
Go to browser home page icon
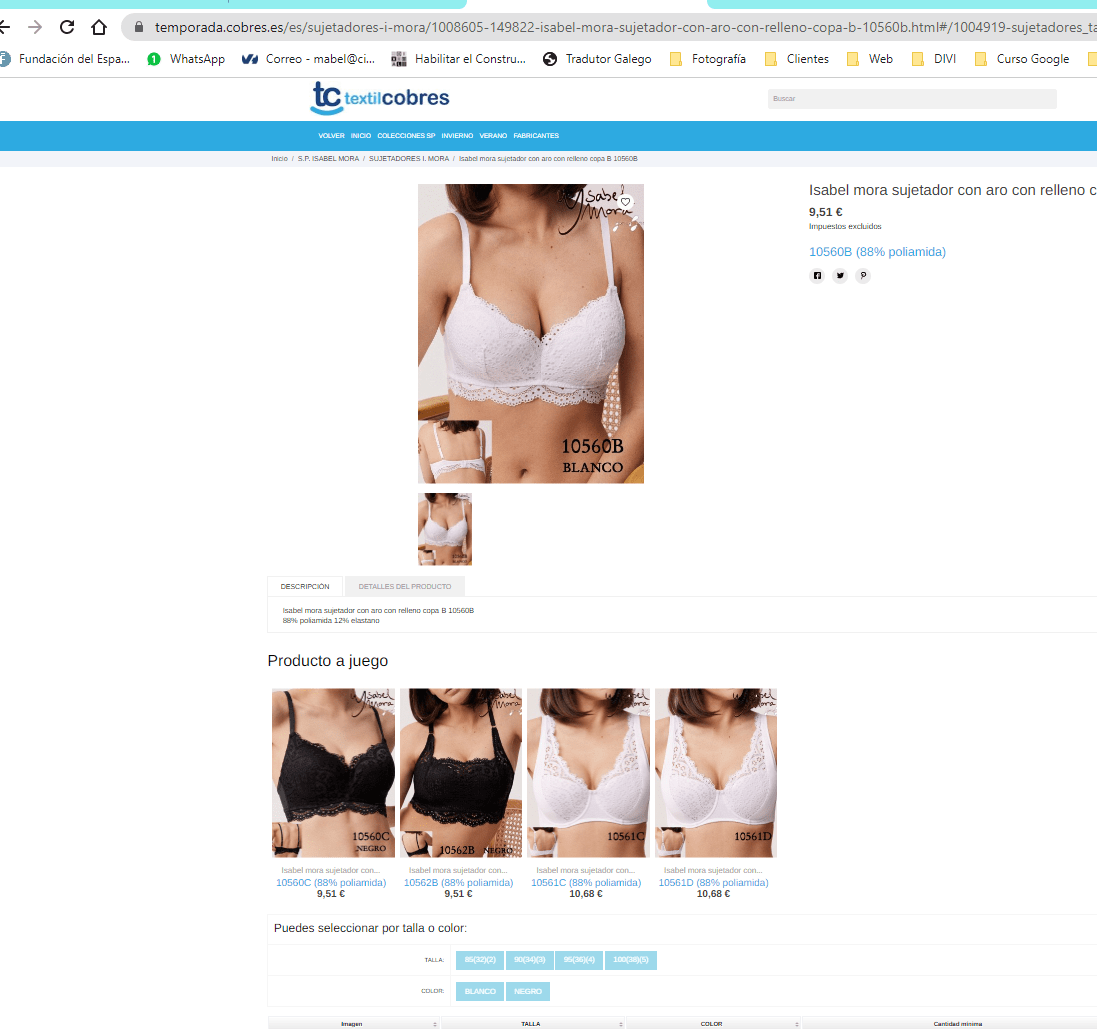(x=99, y=27)
